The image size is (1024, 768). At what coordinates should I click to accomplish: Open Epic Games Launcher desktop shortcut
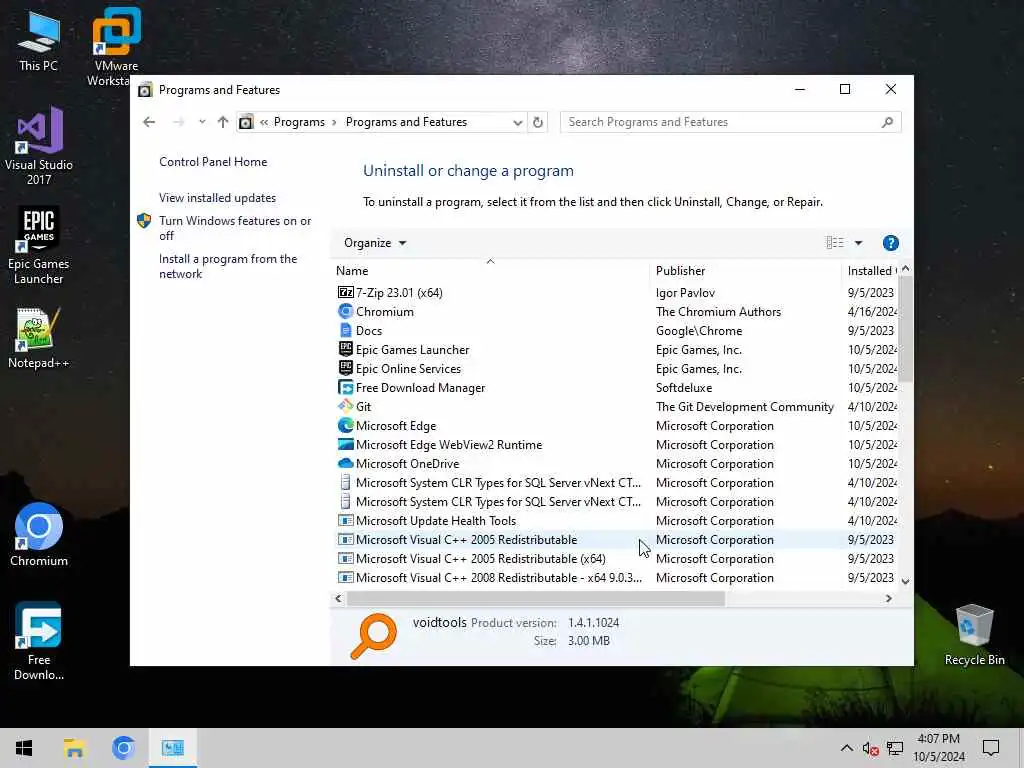[39, 246]
